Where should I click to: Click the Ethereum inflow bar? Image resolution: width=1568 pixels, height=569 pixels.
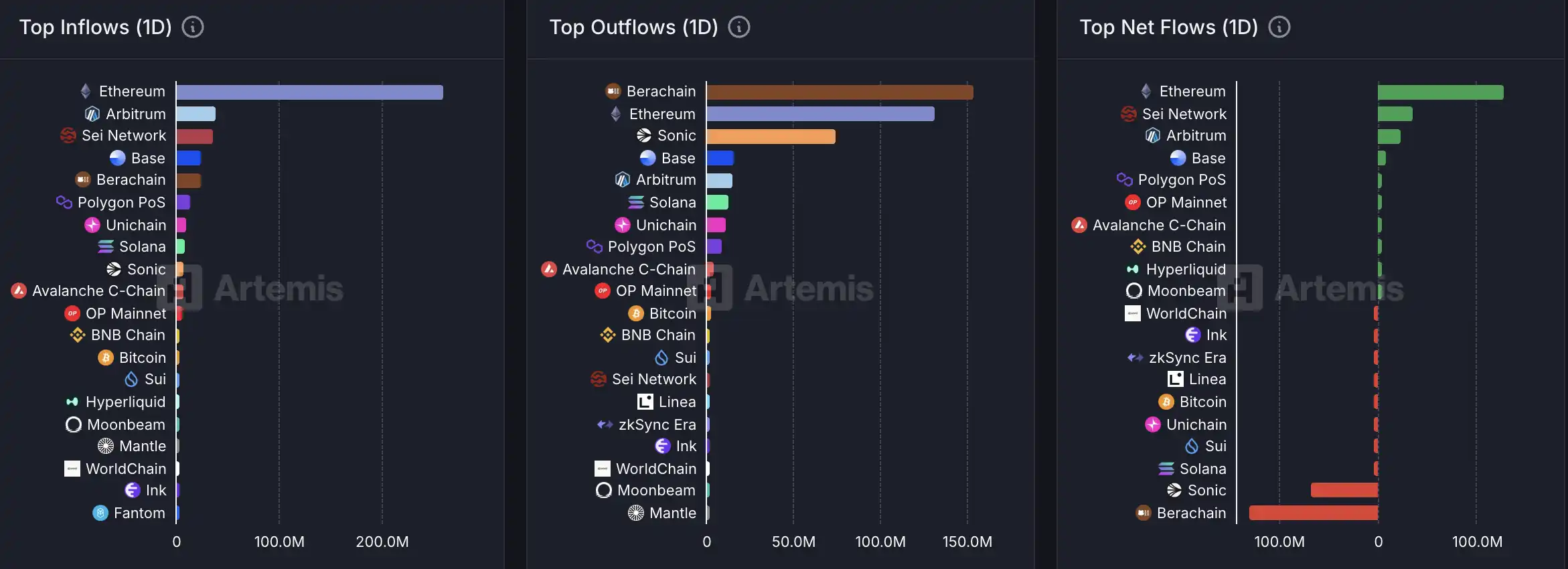[x=309, y=92]
